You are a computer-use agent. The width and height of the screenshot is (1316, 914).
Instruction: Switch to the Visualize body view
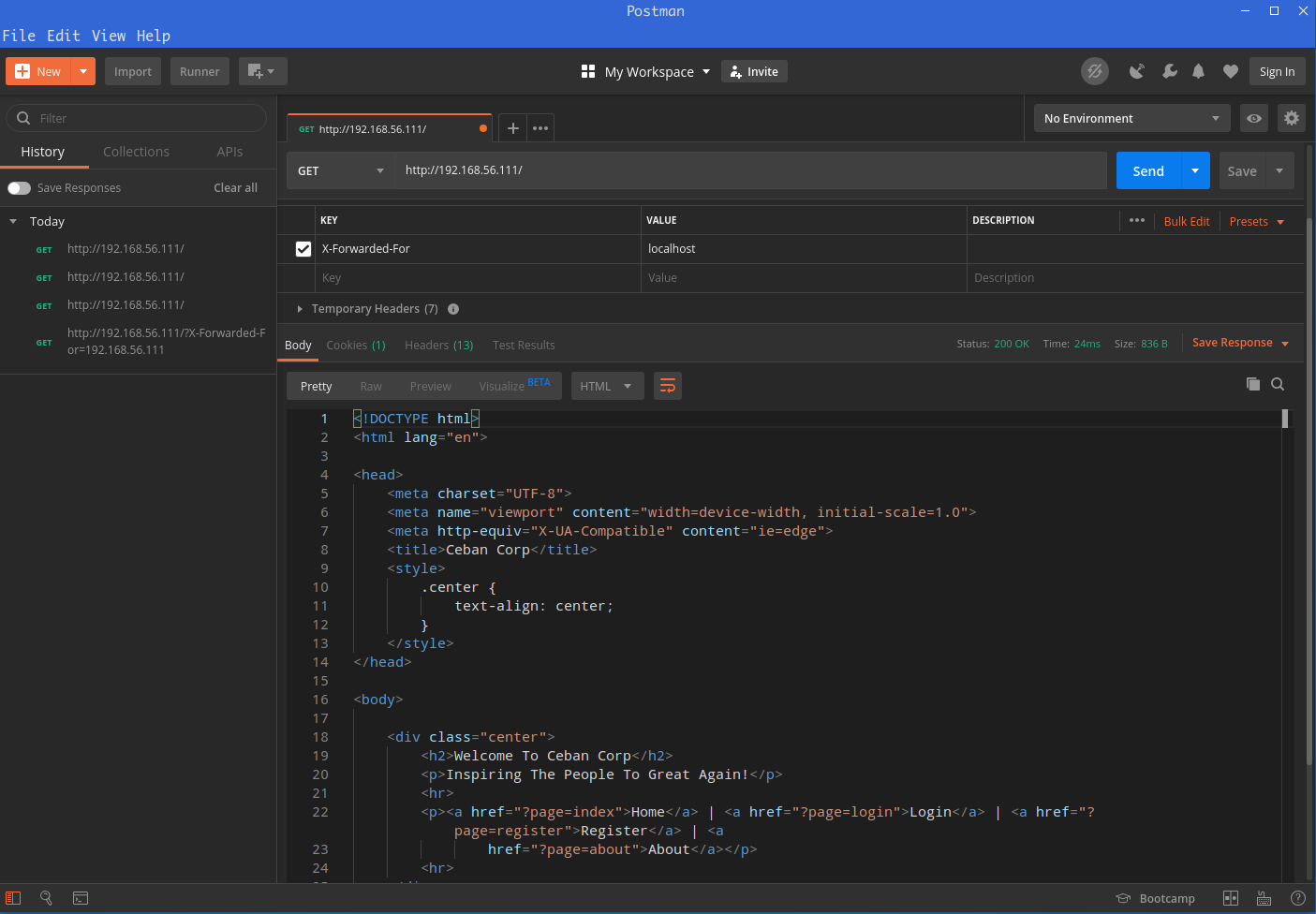coord(514,386)
